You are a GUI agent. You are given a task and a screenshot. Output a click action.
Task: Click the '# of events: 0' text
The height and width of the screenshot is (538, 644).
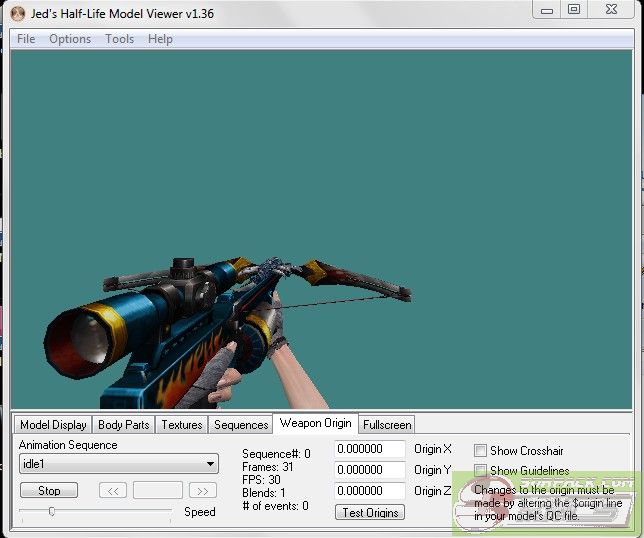point(275,506)
